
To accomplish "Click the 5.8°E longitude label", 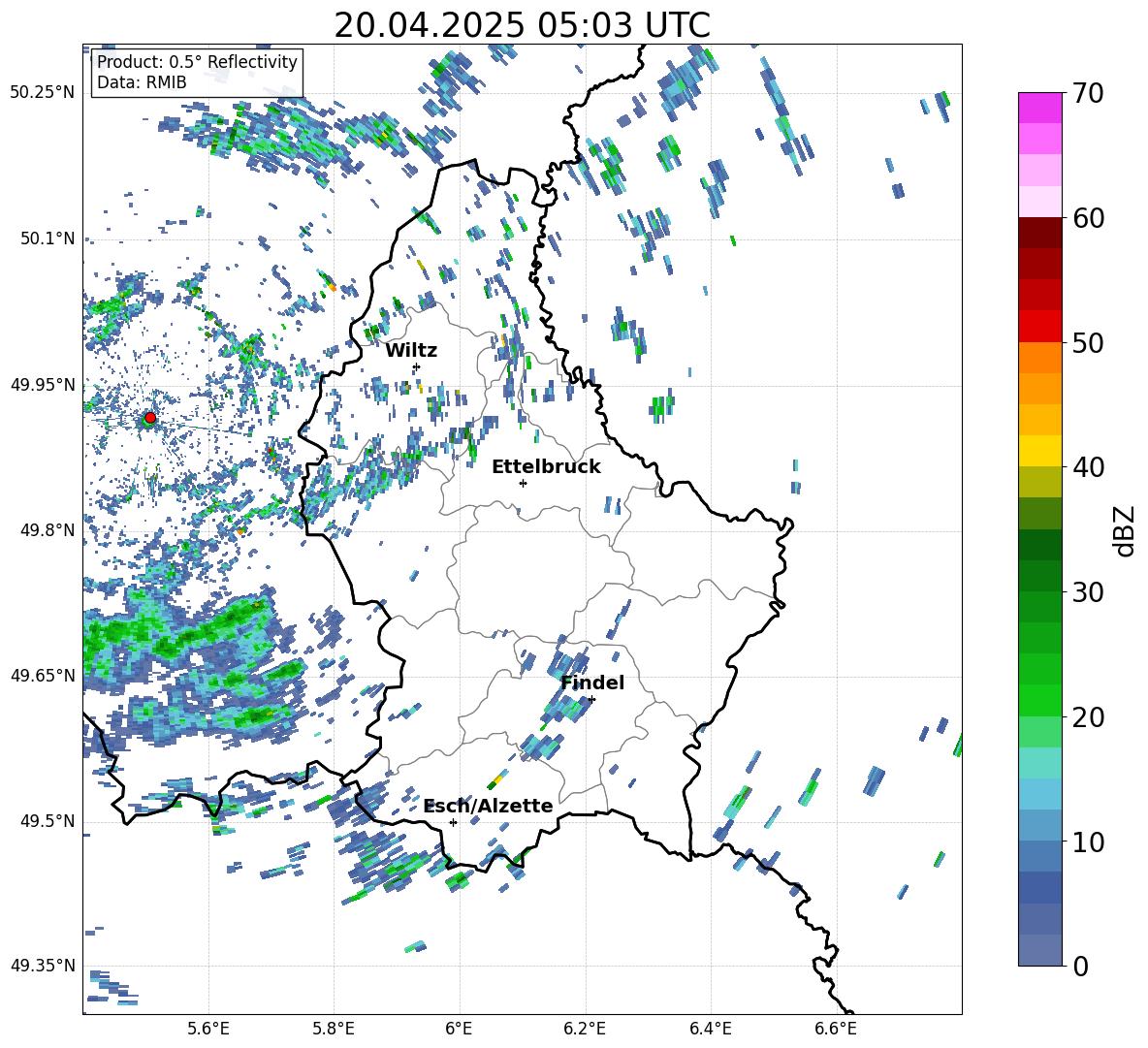I will pos(334,1029).
